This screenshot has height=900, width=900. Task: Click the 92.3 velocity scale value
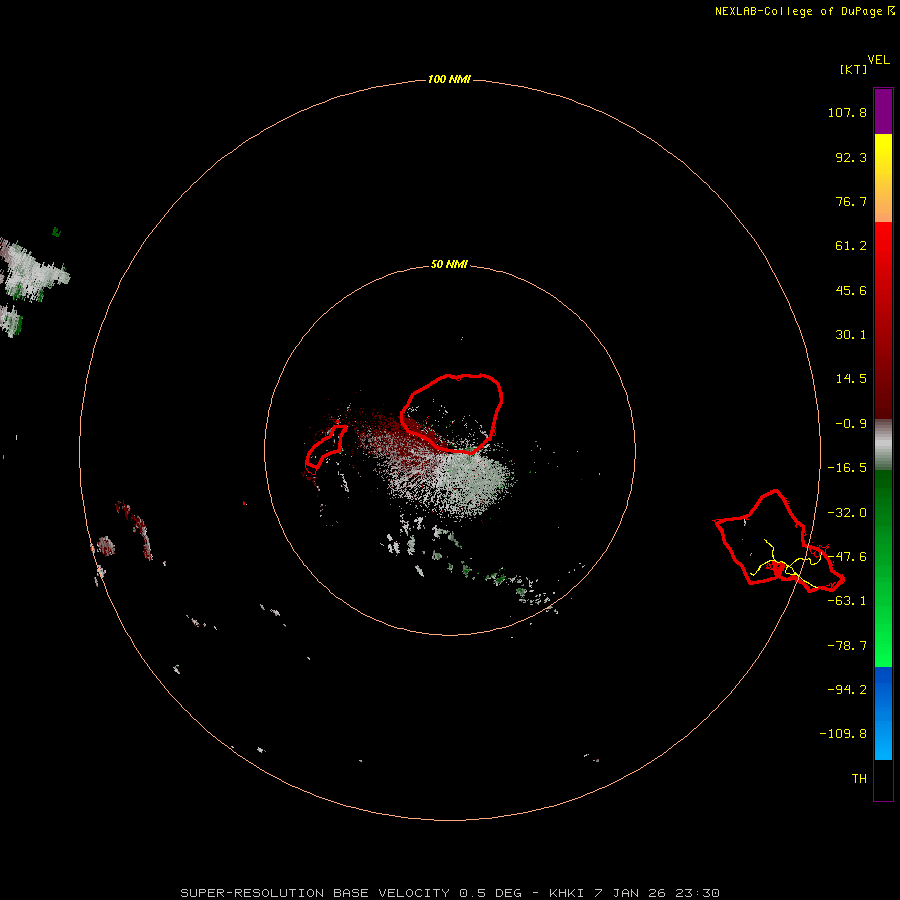tap(851, 157)
